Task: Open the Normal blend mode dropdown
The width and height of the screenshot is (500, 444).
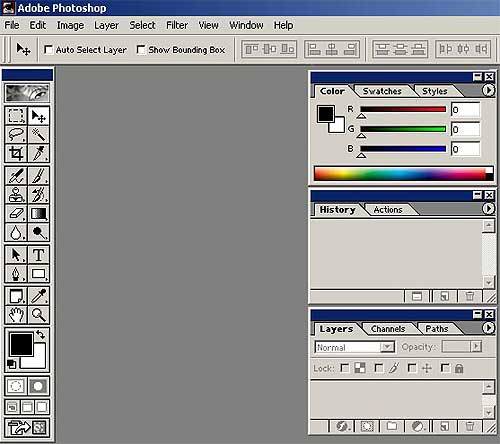Action: pos(355,347)
